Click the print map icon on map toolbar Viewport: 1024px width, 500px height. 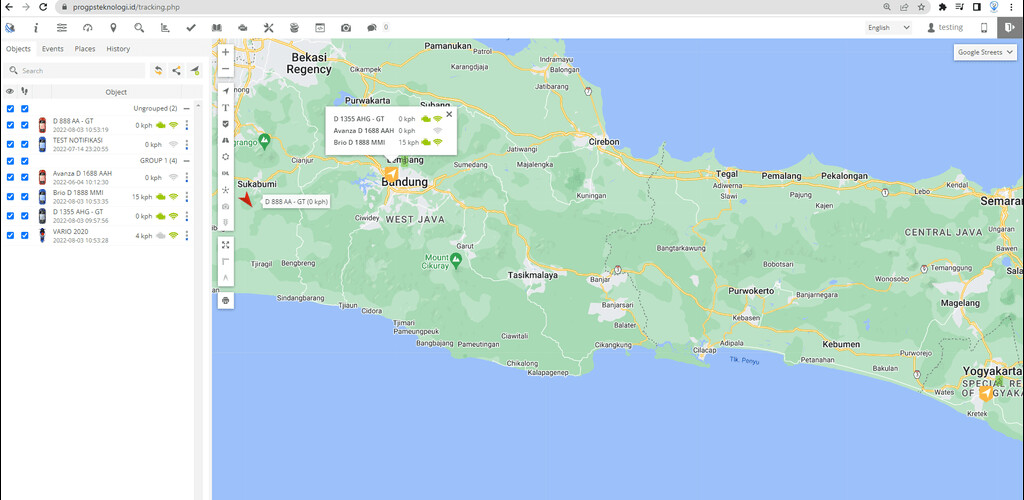225,300
